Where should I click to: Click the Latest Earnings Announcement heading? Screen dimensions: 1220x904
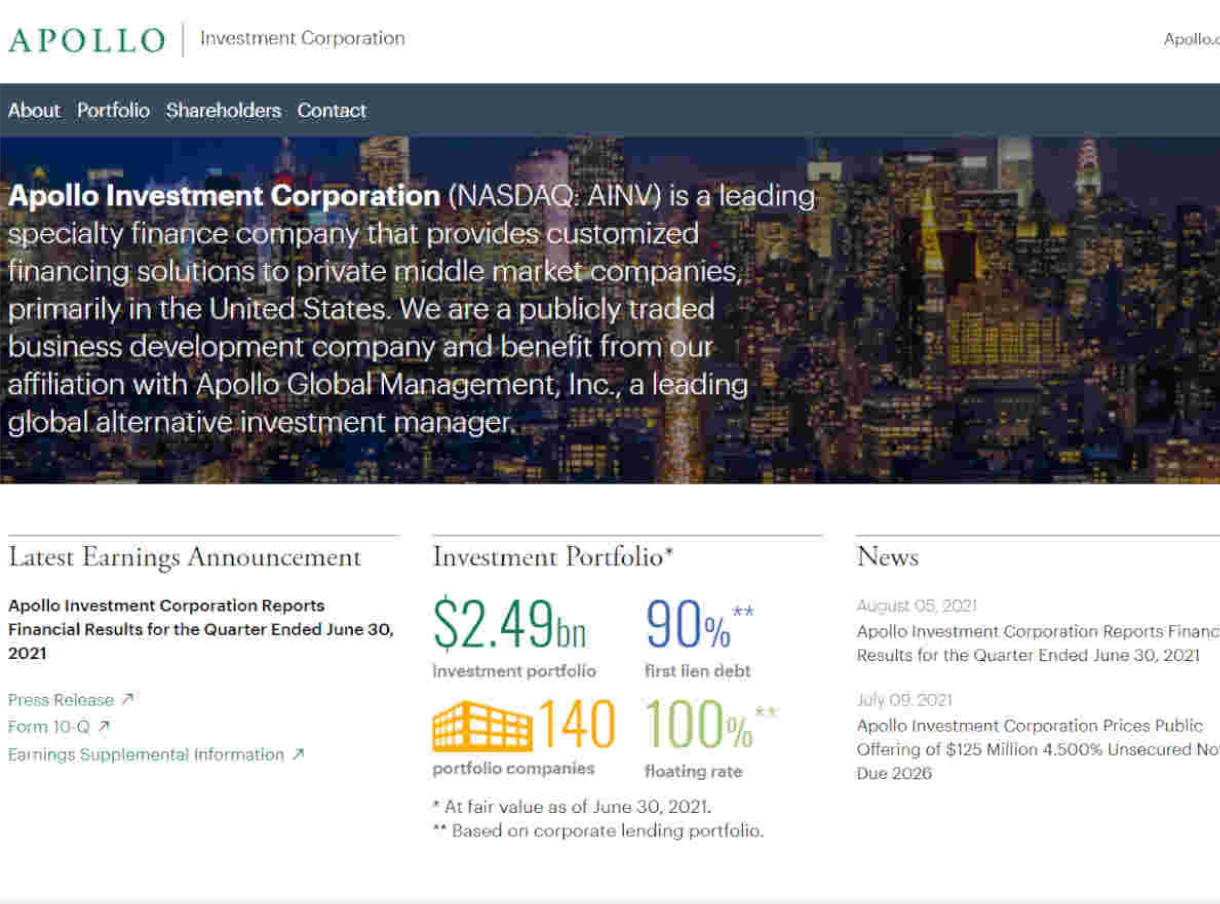click(184, 557)
